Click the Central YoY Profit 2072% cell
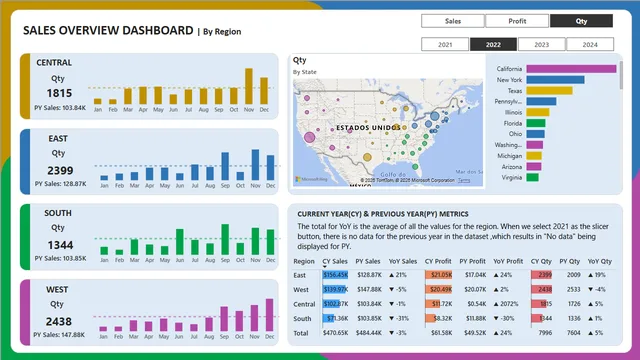 (x=506, y=304)
